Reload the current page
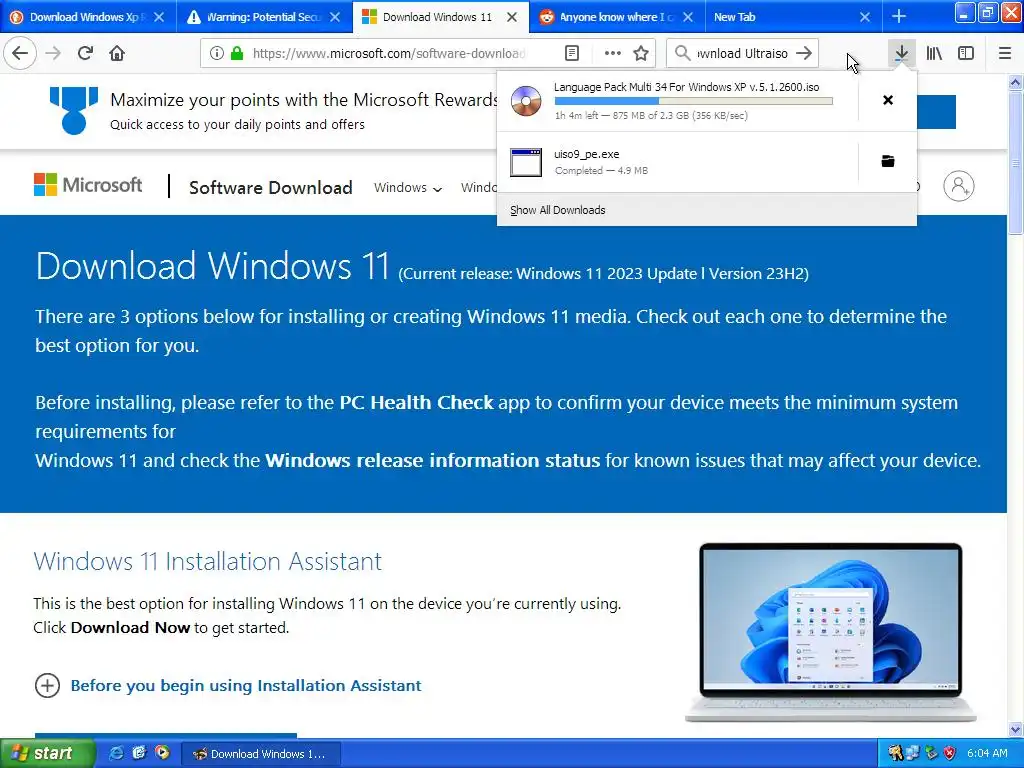 (85, 53)
